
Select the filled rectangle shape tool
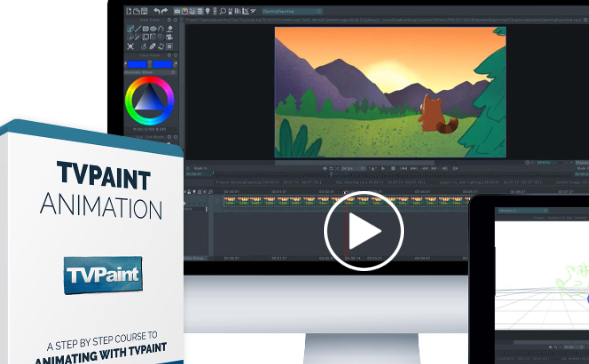click(145, 29)
